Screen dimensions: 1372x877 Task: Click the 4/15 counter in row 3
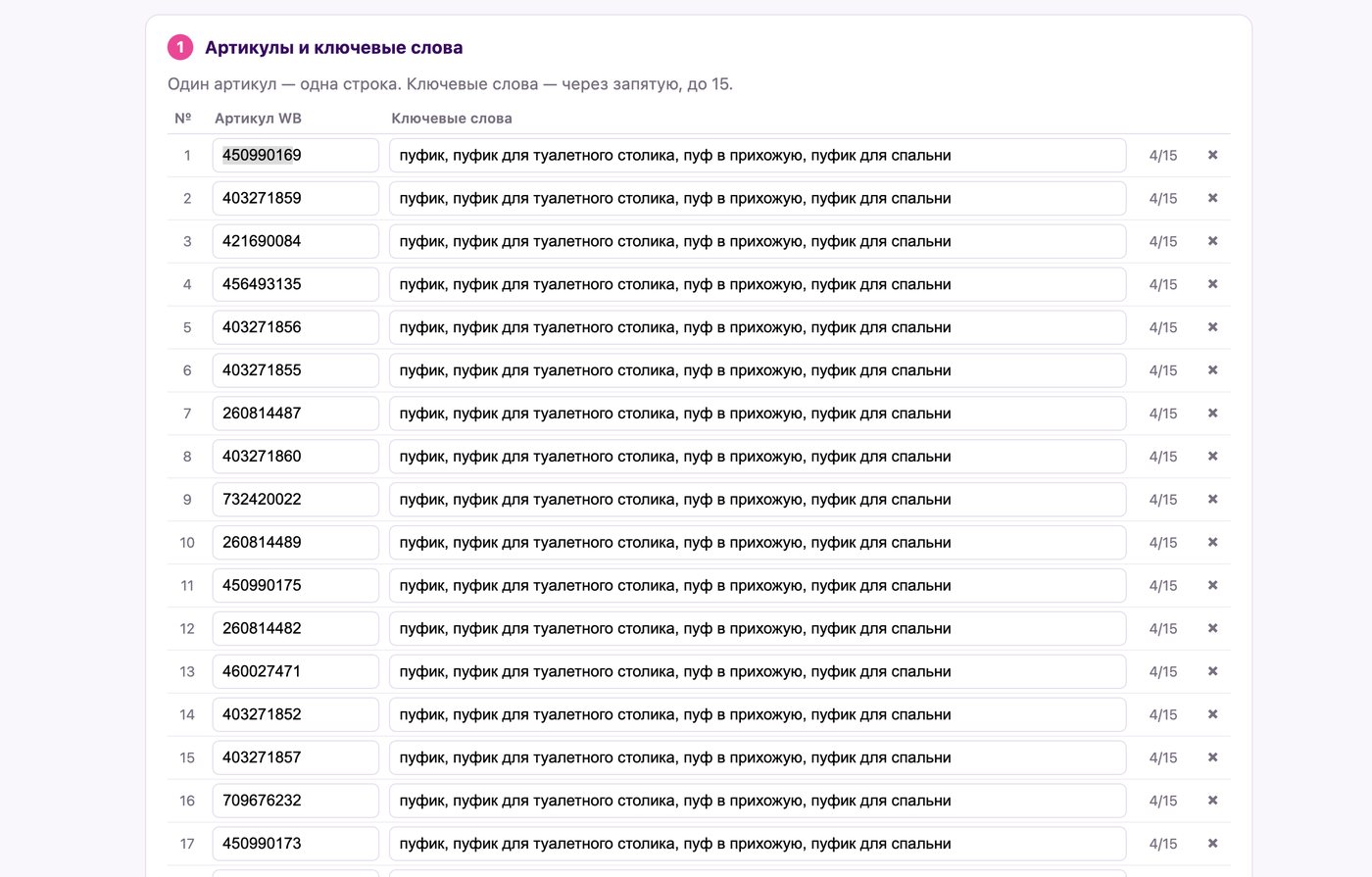[x=1163, y=241]
